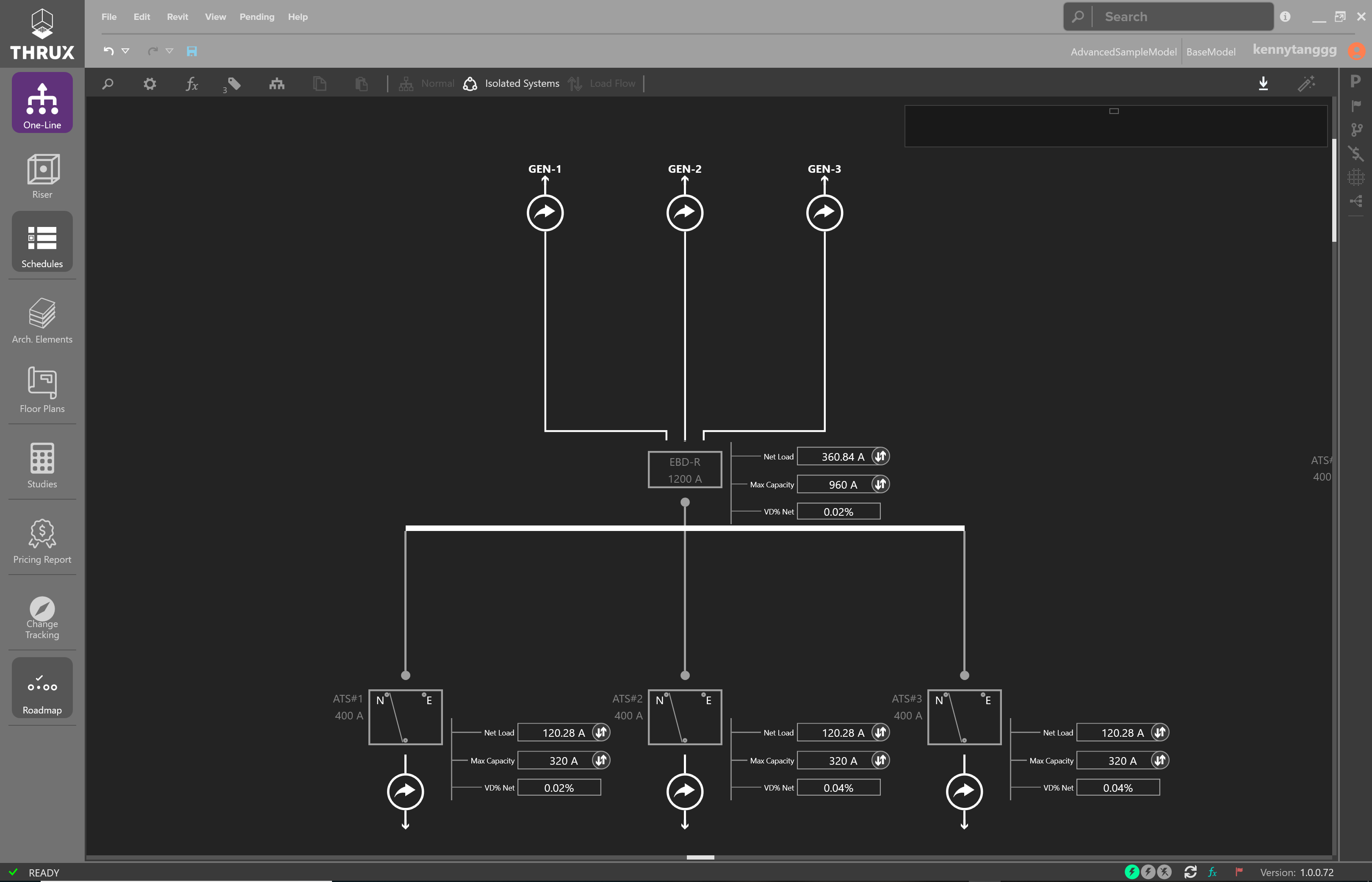This screenshot has width=1372, height=882.
Task: Toggle the gray lightning status button
Action: 1148,872
